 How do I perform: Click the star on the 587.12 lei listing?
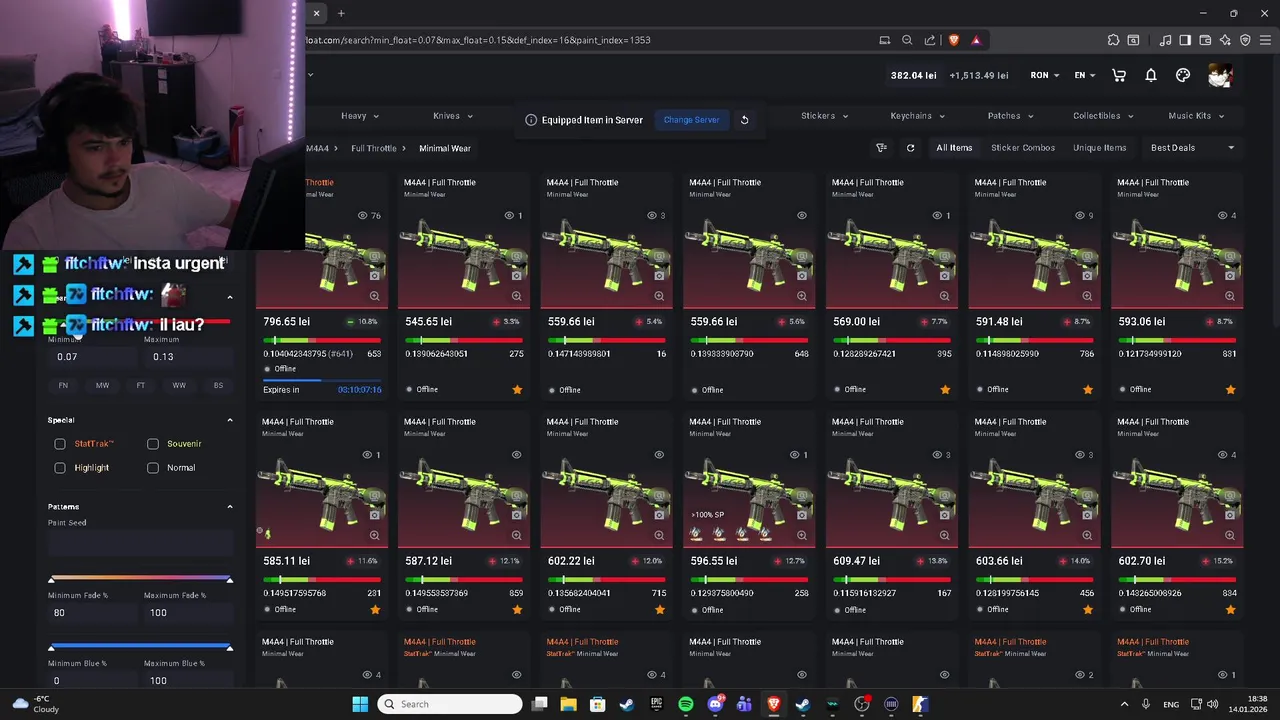click(517, 609)
